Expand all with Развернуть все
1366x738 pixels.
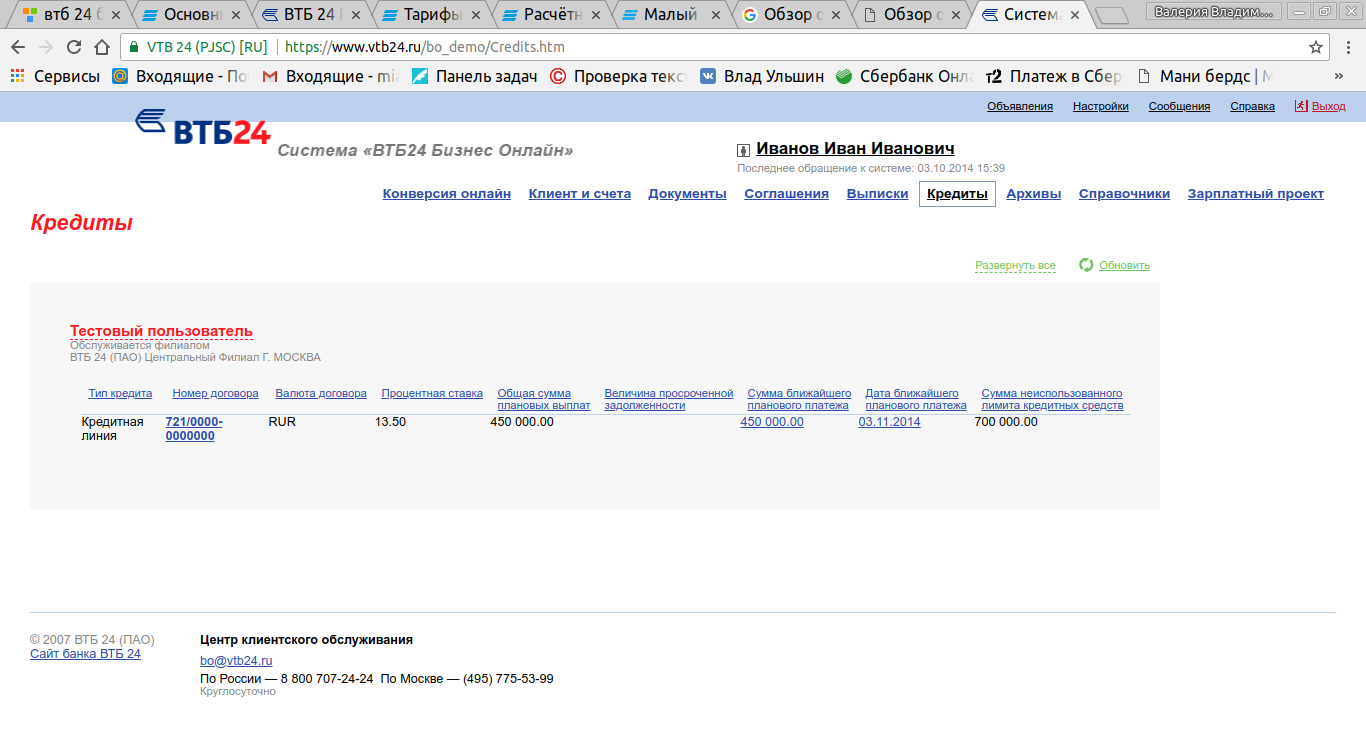click(x=1015, y=266)
